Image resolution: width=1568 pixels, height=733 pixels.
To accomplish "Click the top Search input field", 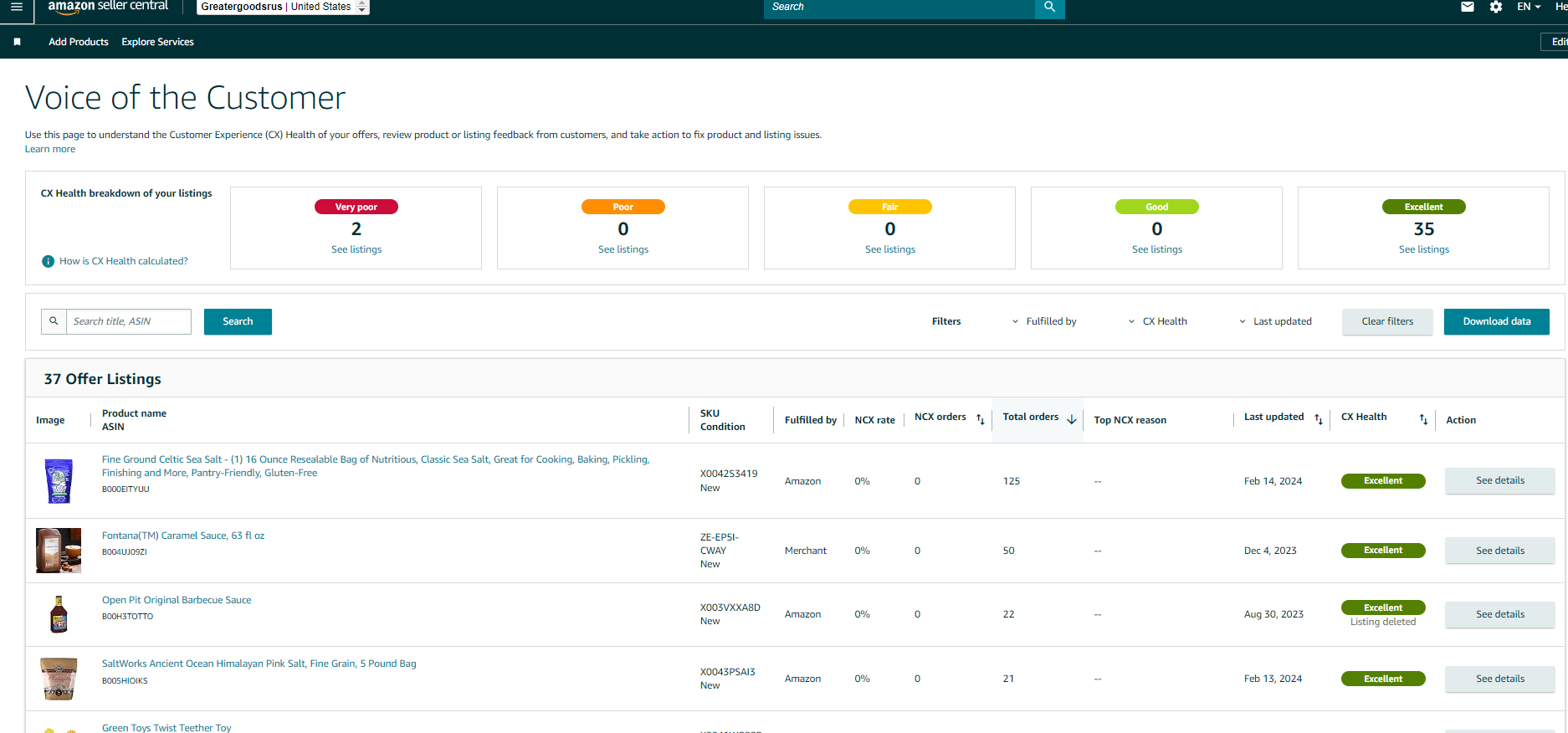I will click(899, 8).
